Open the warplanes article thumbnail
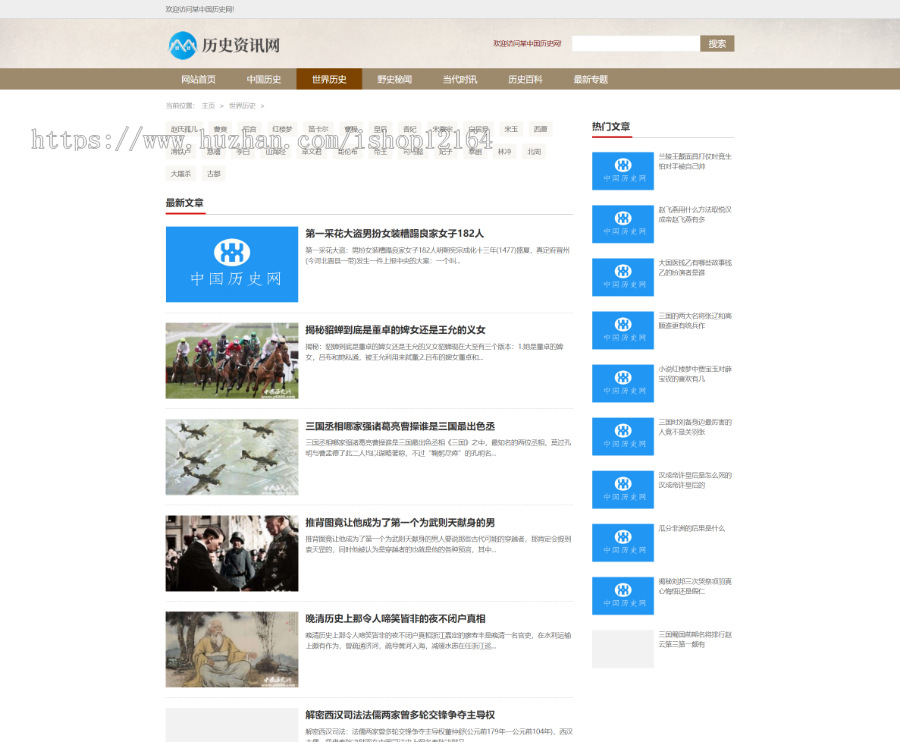The height and width of the screenshot is (742, 900). [x=231, y=457]
